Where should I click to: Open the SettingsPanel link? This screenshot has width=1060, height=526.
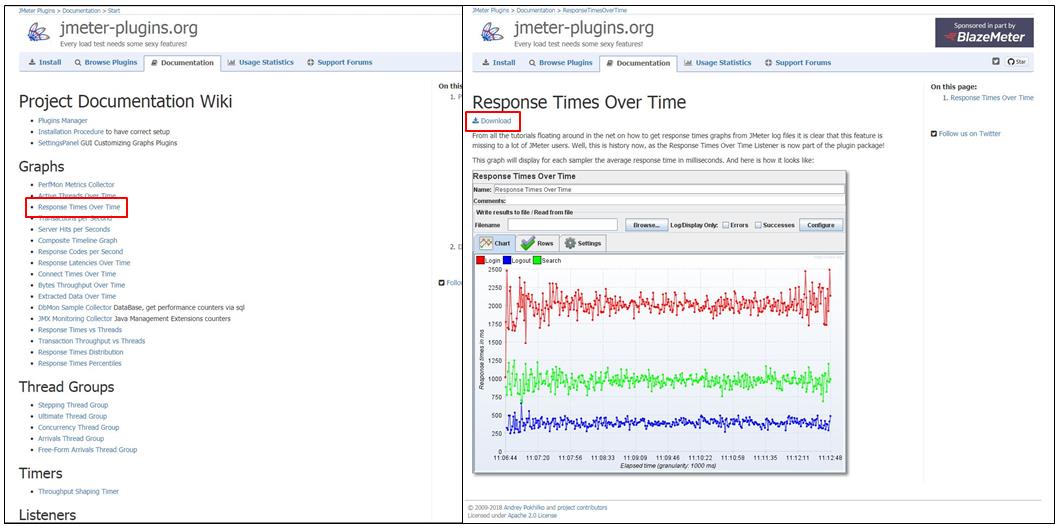coord(59,143)
